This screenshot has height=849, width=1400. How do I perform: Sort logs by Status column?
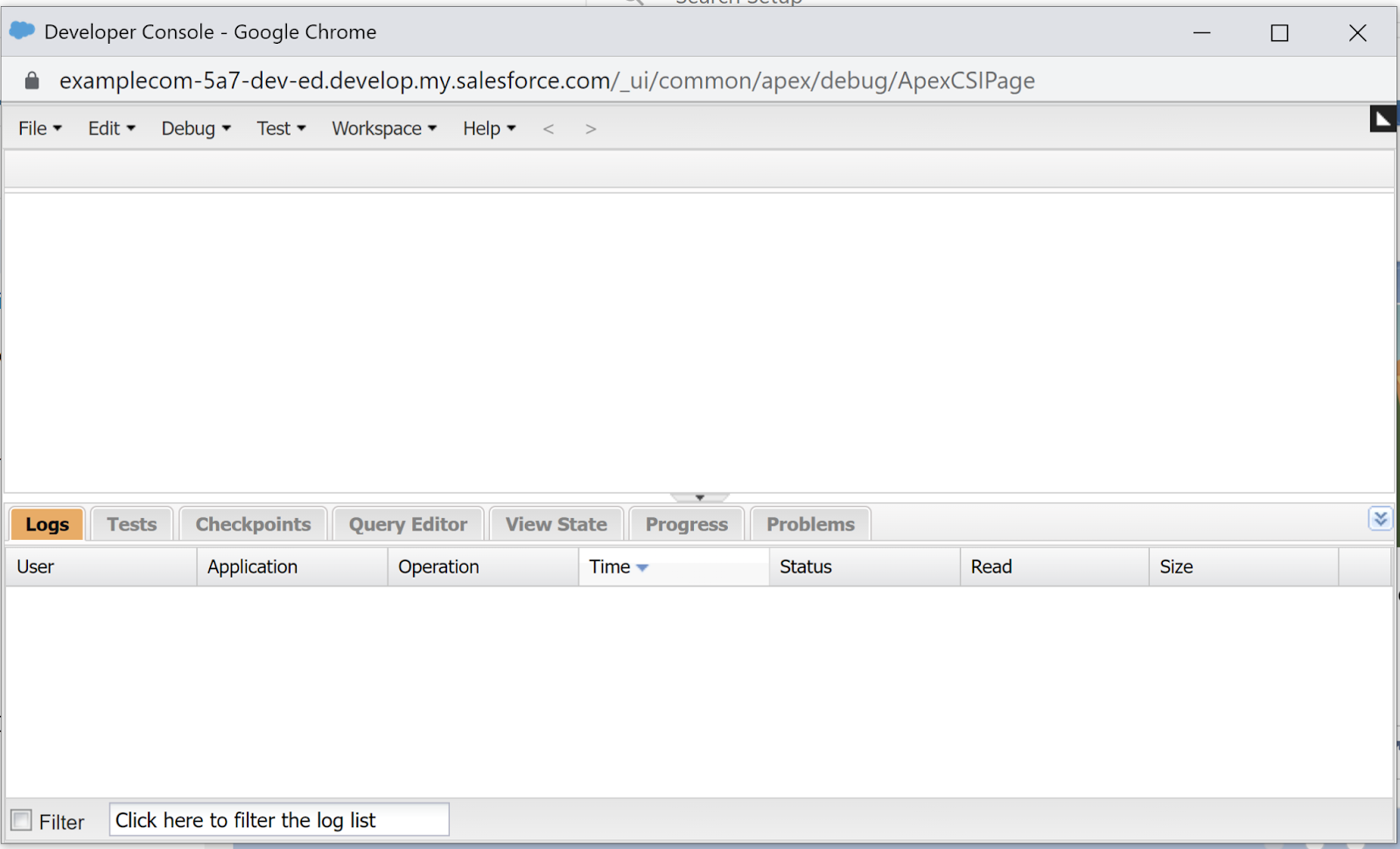pyautogui.click(x=864, y=567)
